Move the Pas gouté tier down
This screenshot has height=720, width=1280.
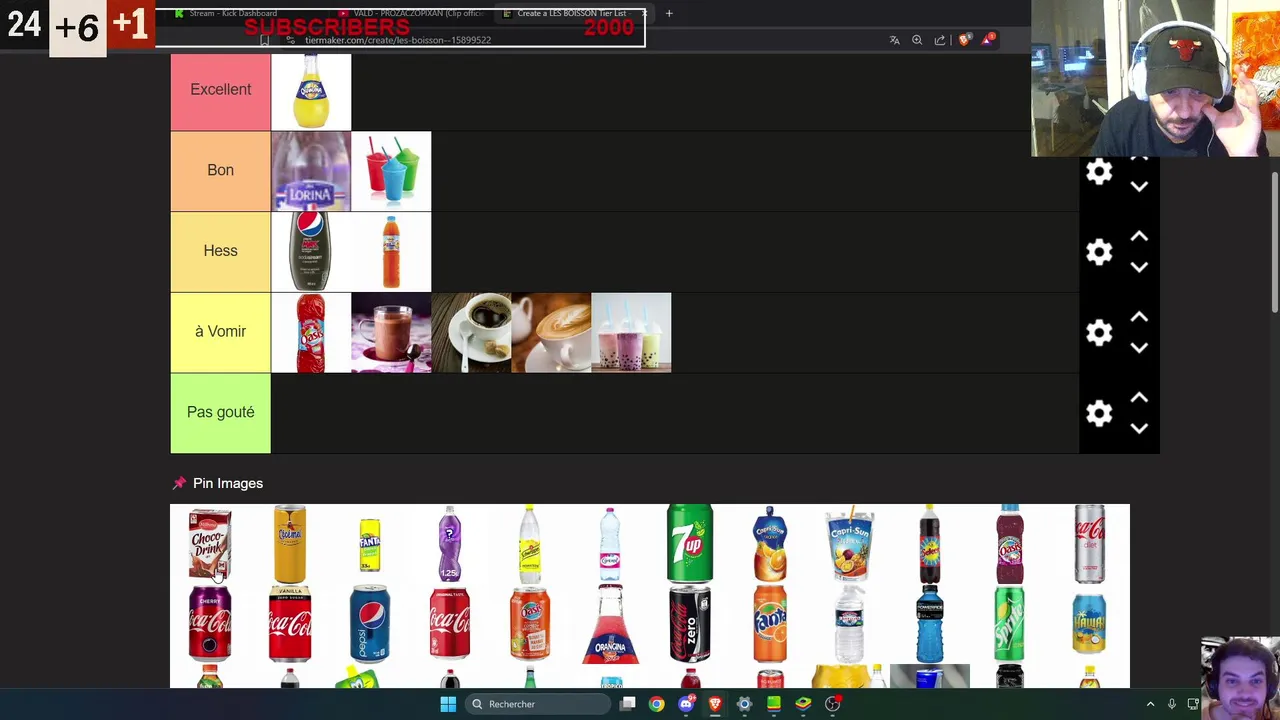click(x=1139, y=428)
